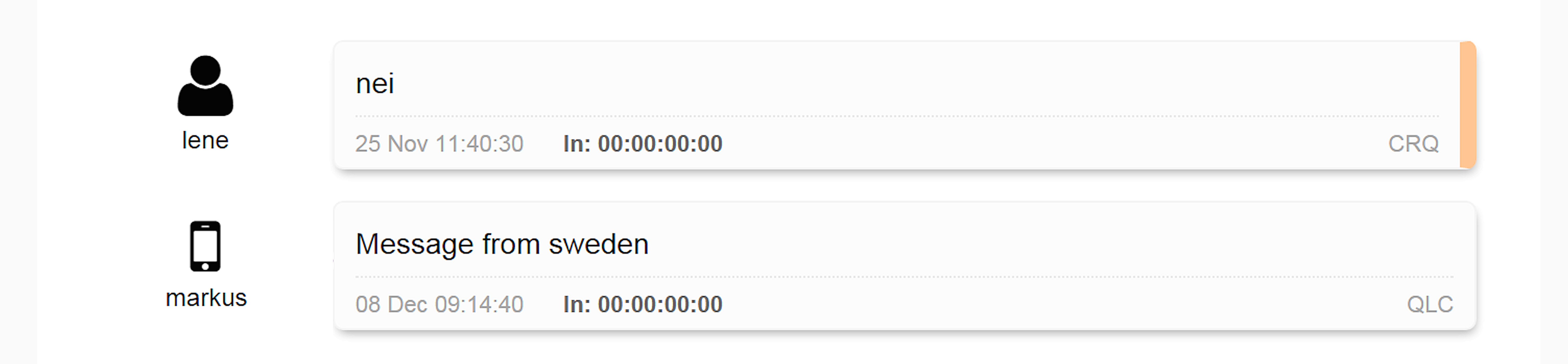Screen dimensions: 1568x364
Task: Click the blank area of markus's message card
Action: coord(1035,244)
